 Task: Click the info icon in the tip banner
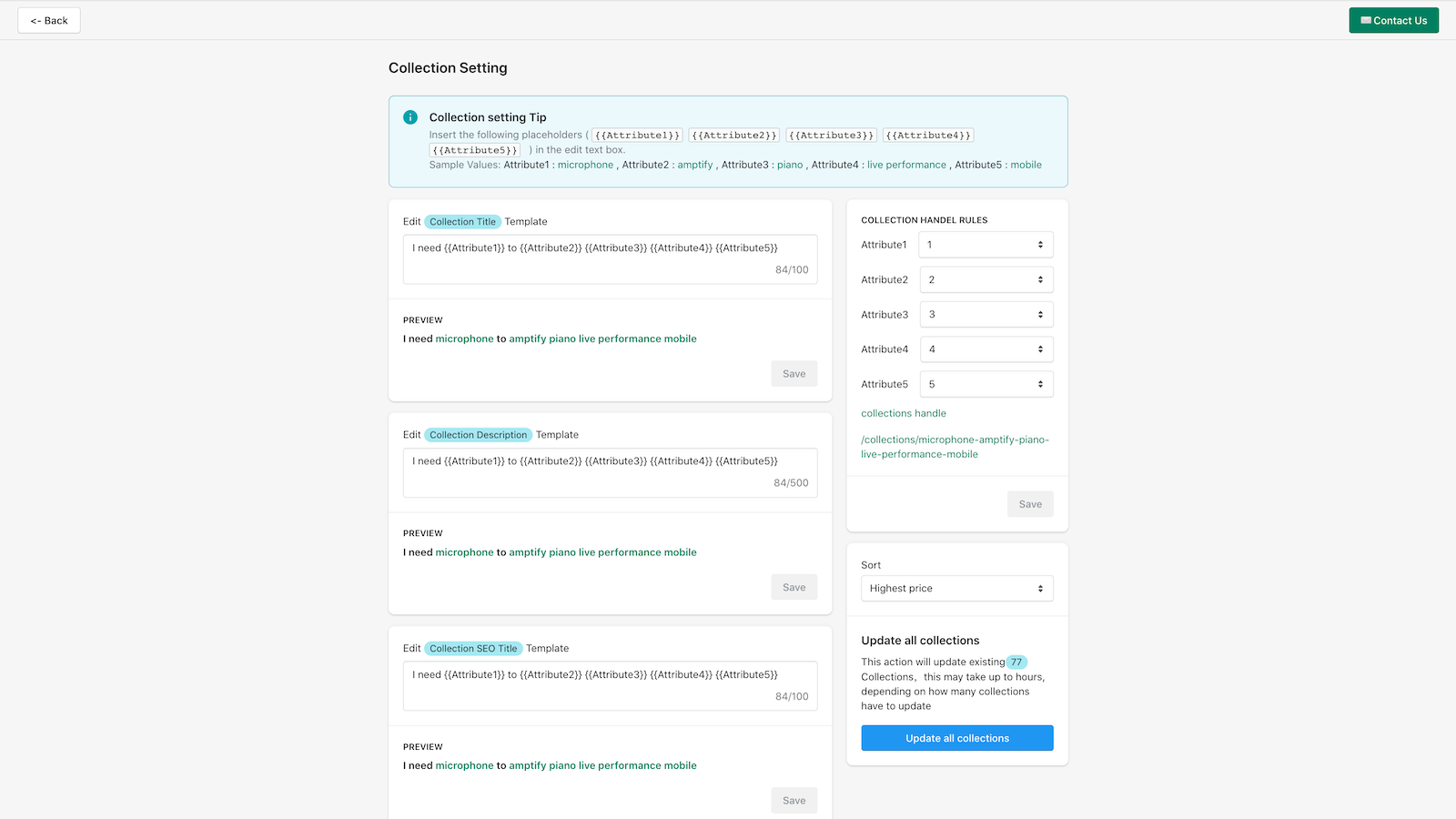coord(410,117)
